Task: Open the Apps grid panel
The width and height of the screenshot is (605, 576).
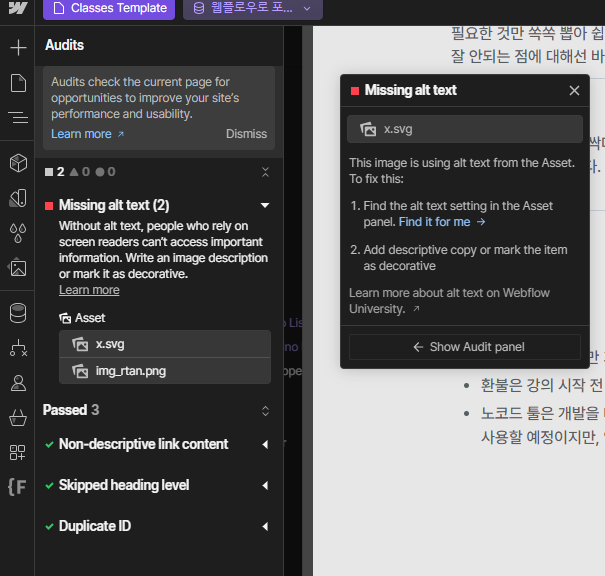Action: tap(17, 452)
